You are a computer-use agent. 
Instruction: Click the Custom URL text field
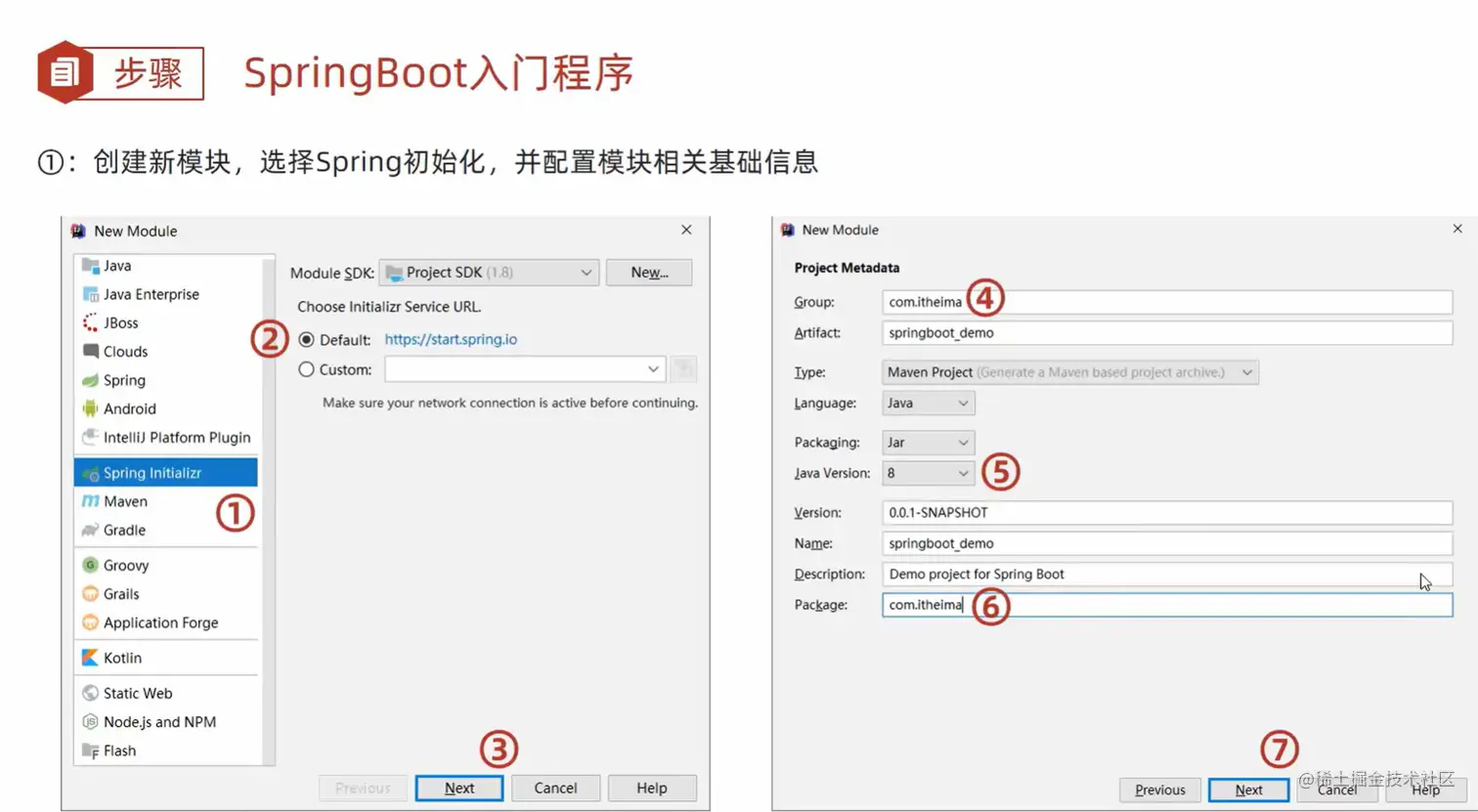pos(513,369)
